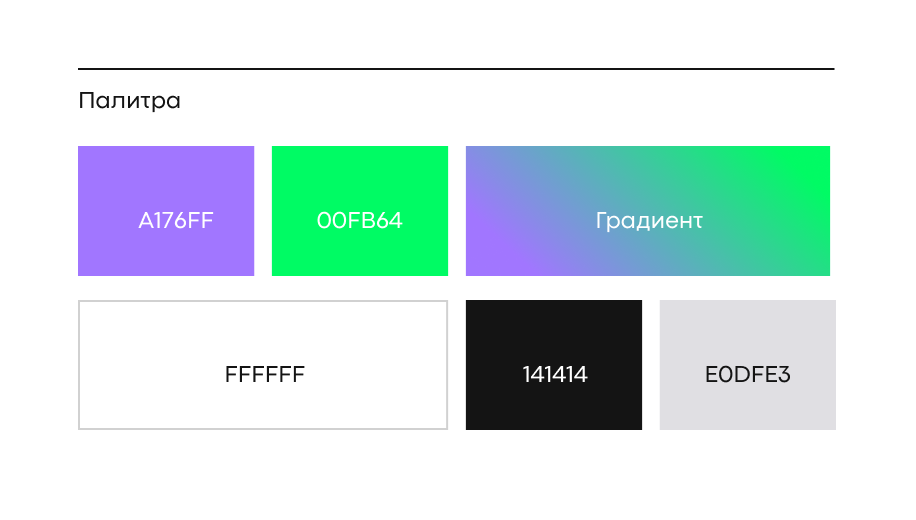Click the "141414" hex code label
This screenshot has height=520, width=916.
pos(554,375)
